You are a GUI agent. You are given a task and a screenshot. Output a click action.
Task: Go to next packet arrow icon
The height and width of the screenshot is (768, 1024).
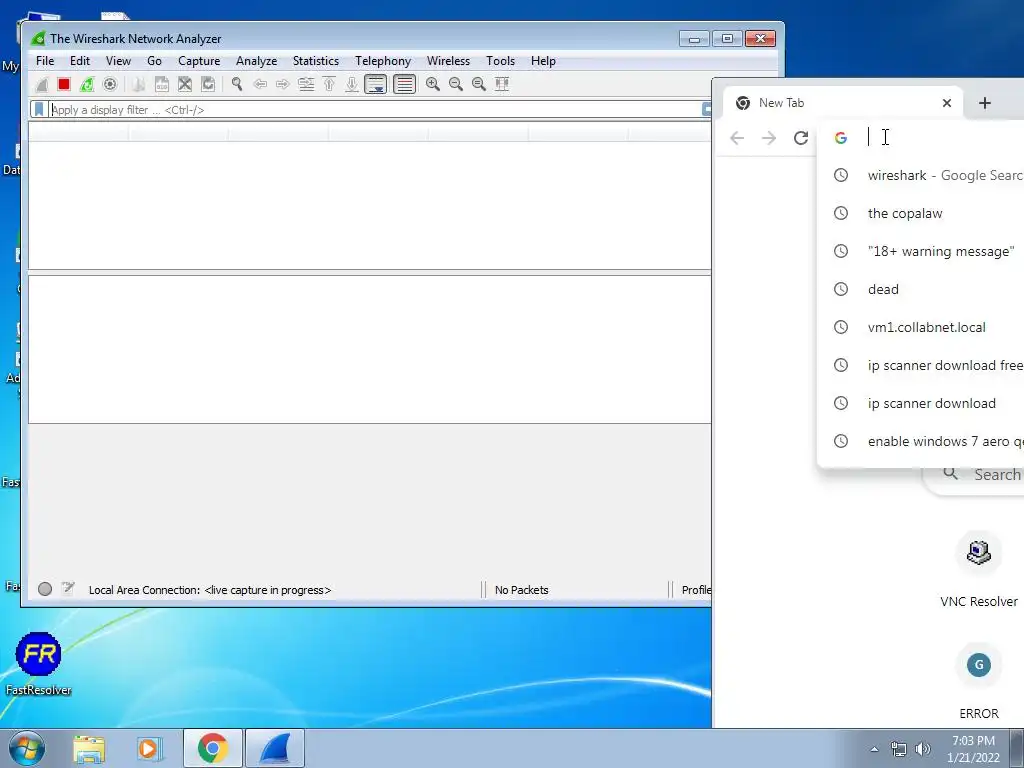click(283, 84)
